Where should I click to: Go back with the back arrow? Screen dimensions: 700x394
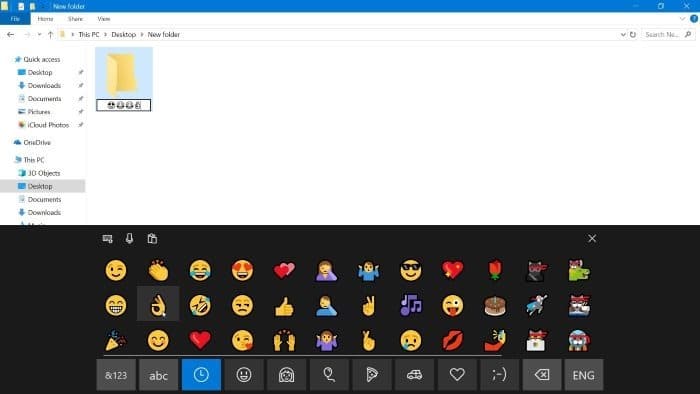(10, 34)
